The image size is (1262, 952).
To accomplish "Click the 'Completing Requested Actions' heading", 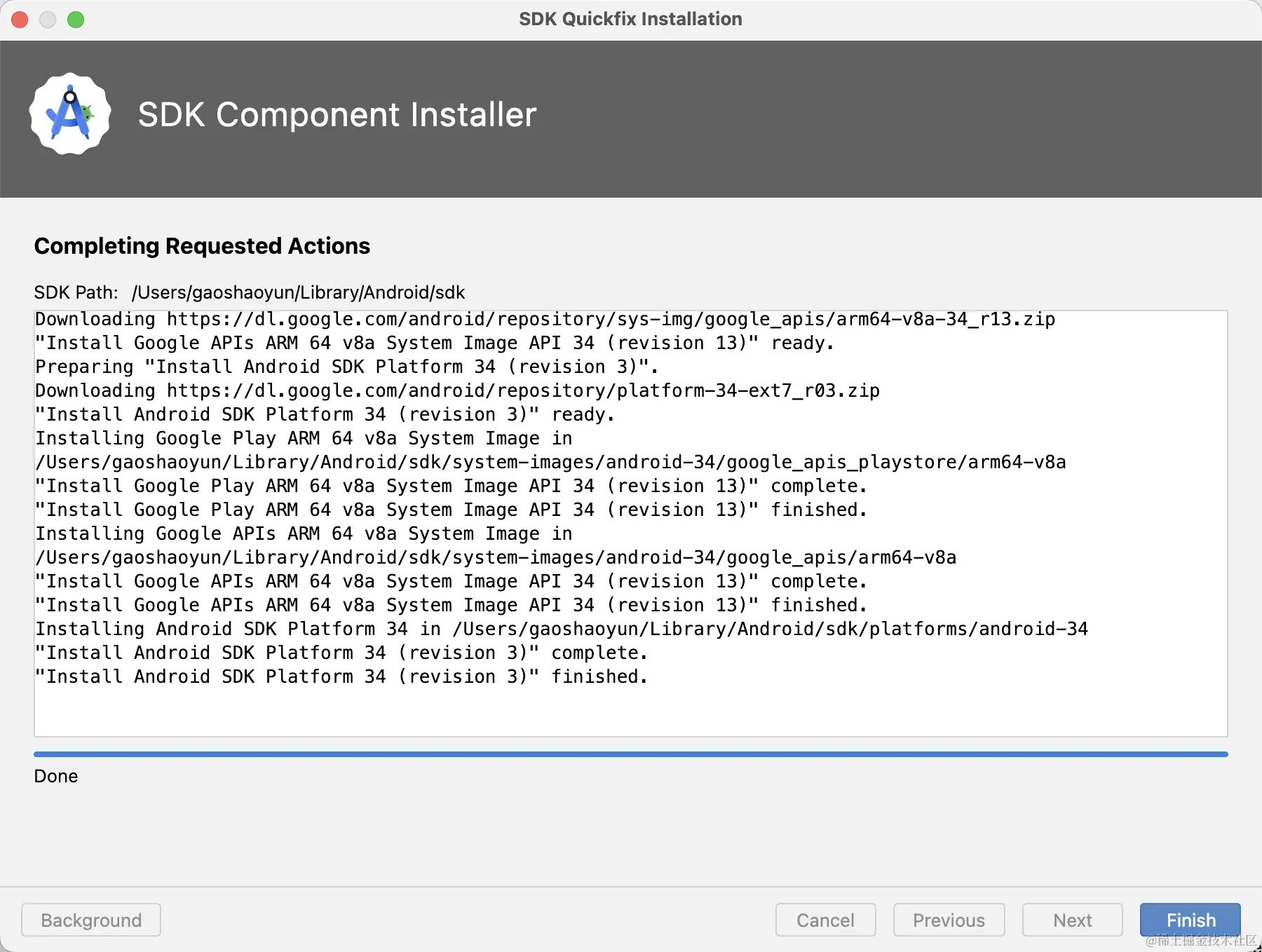I will click(x=202, y=246).
